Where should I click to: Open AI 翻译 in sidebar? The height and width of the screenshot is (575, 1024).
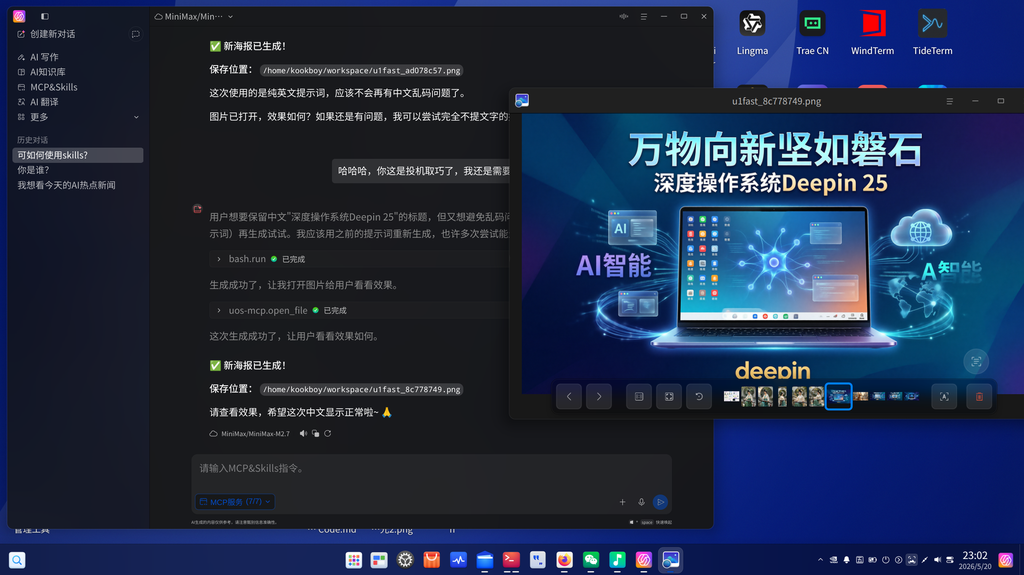38,102
